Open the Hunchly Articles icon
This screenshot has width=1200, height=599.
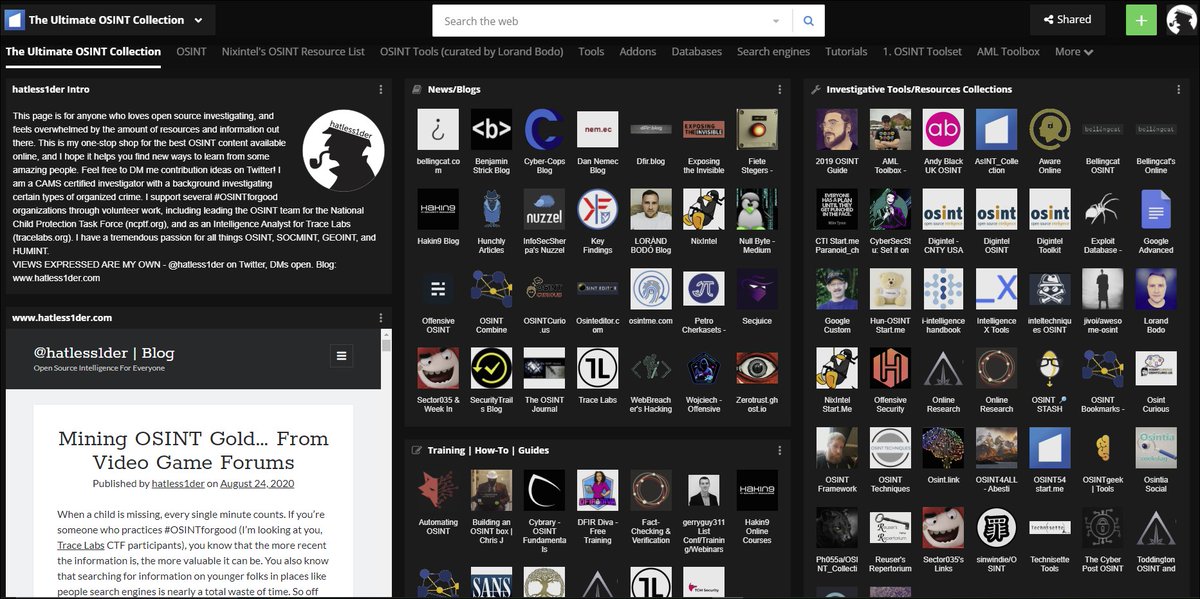click(491, 209)
